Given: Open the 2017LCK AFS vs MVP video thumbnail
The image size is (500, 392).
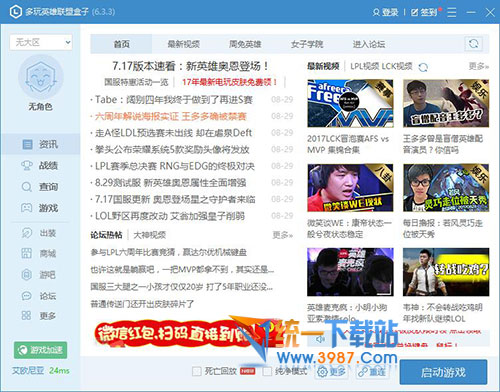Looking at the screenshot, I should pos(350,103).
